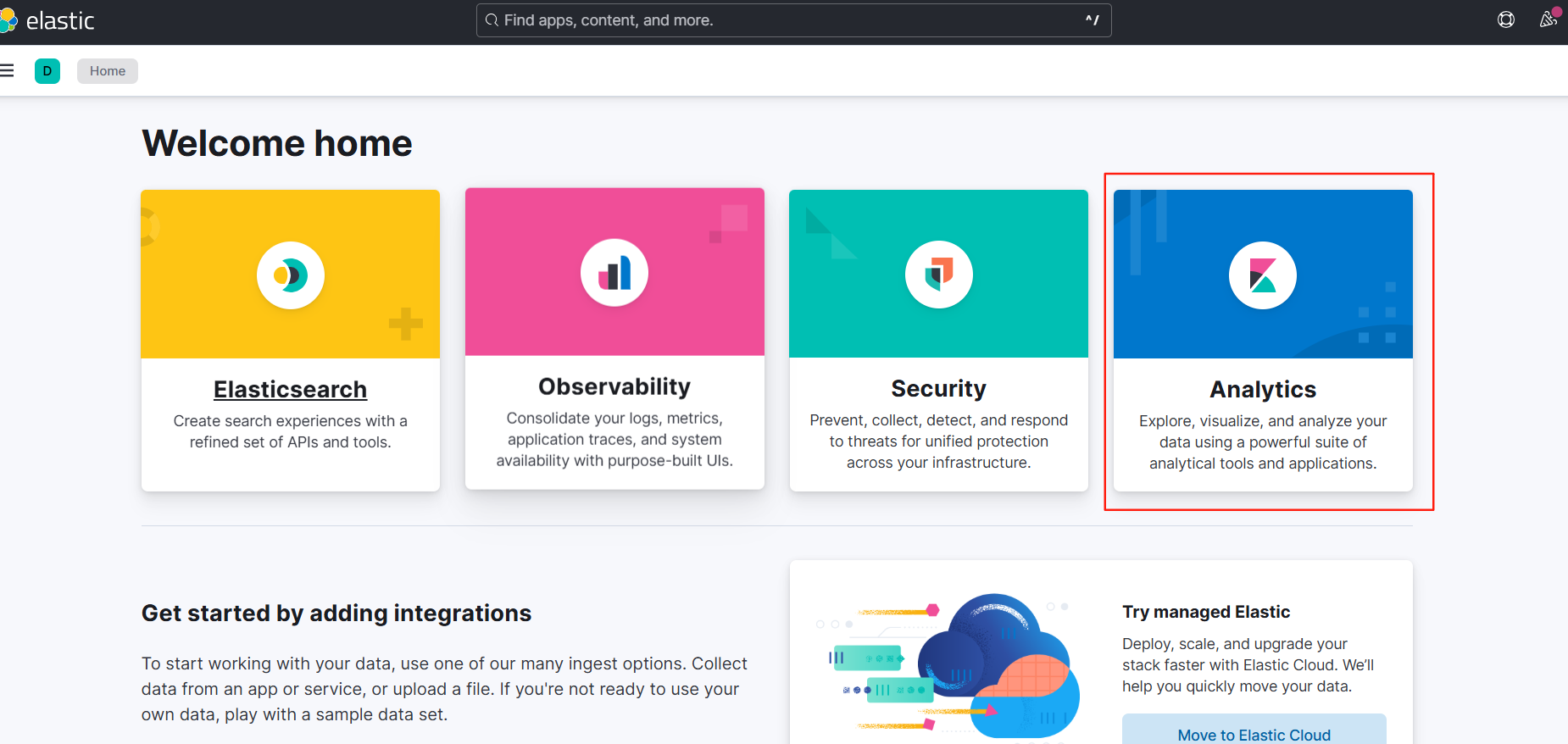Open the Default space selector avatar
1568x744 pixels.
47,71
